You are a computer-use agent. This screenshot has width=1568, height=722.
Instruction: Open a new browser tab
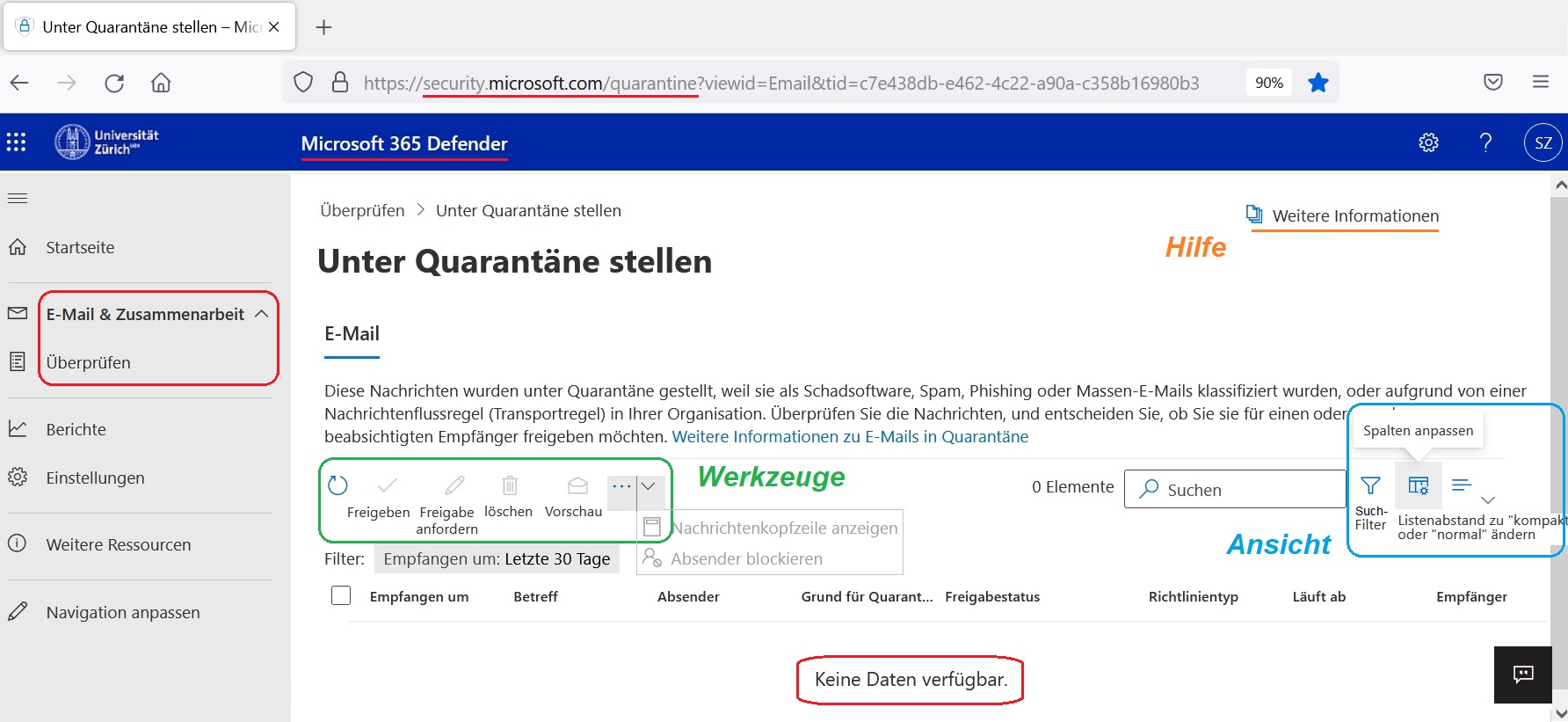[323, 27]
